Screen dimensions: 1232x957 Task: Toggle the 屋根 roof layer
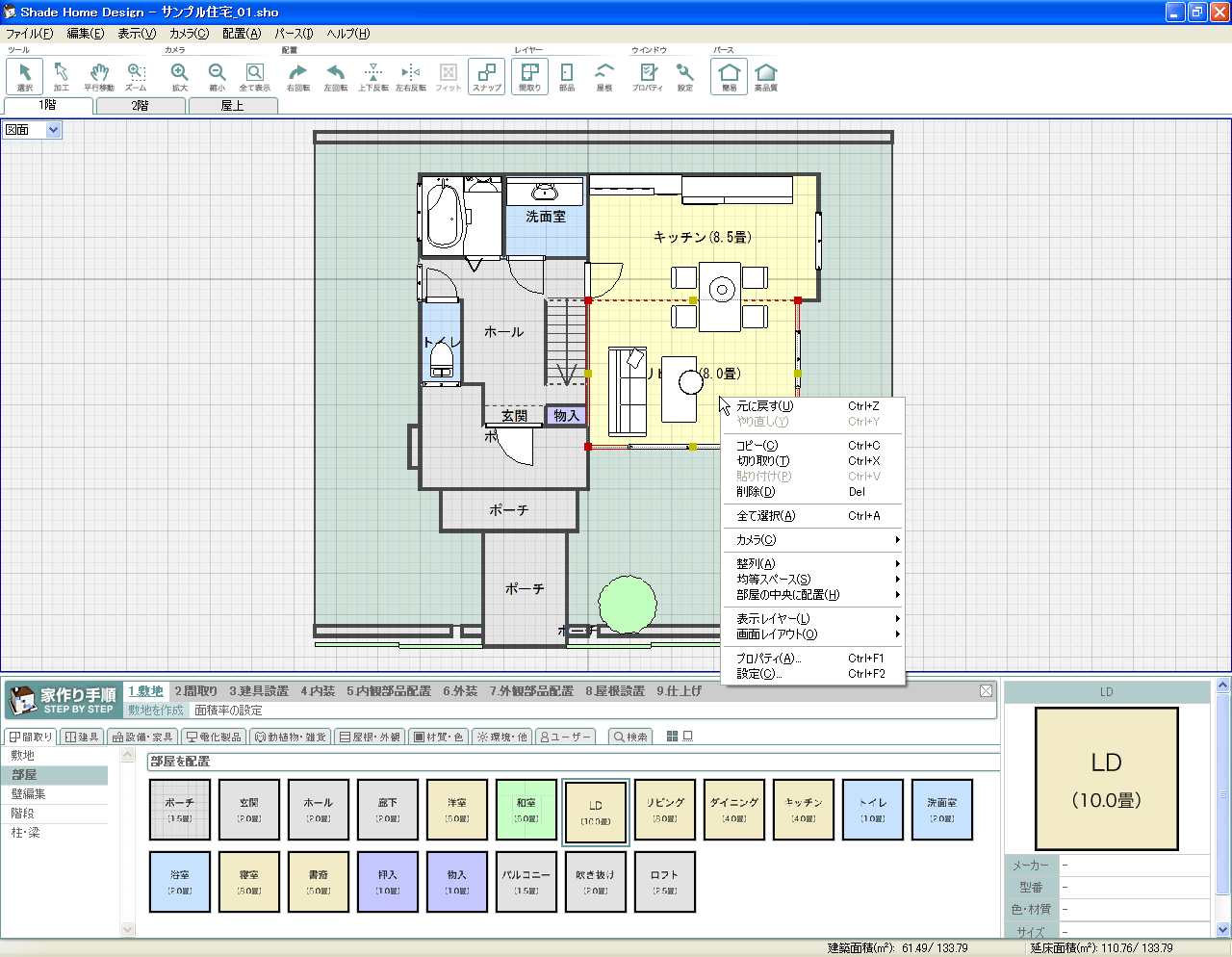coord(604,76)
